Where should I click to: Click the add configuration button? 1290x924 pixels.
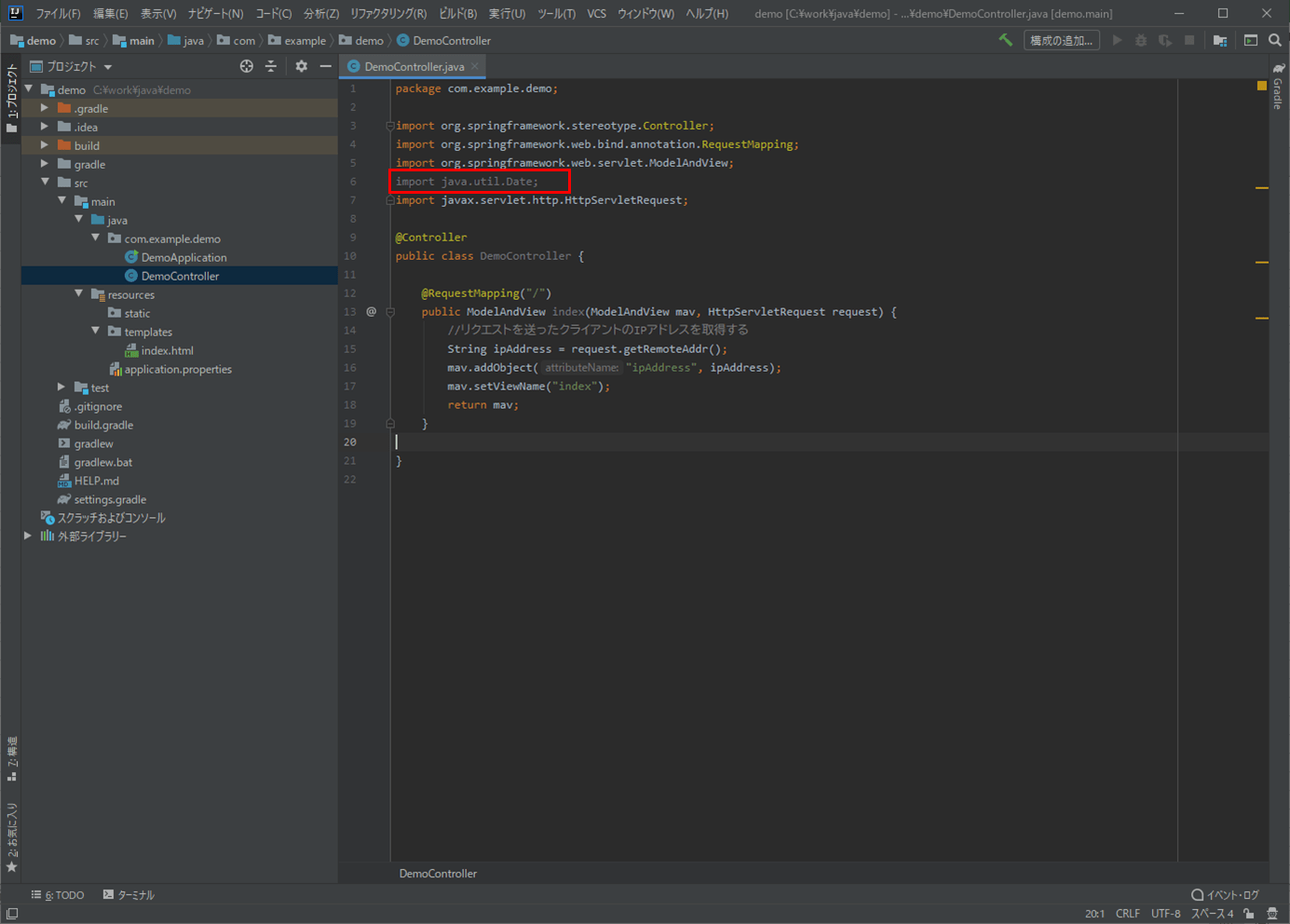pyautogui.click(x=1061, y=40)
